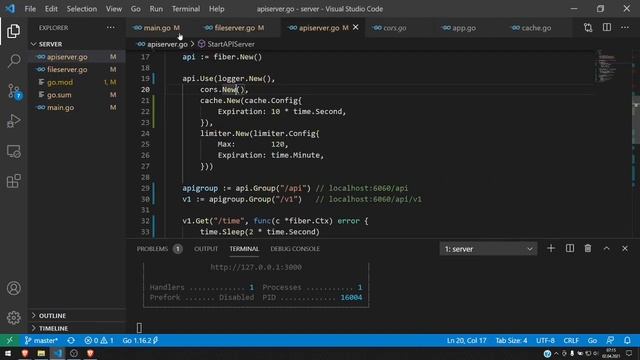Open the terminal selector dropdown 1: server
The image size is (640, 360).
point(488,249)
